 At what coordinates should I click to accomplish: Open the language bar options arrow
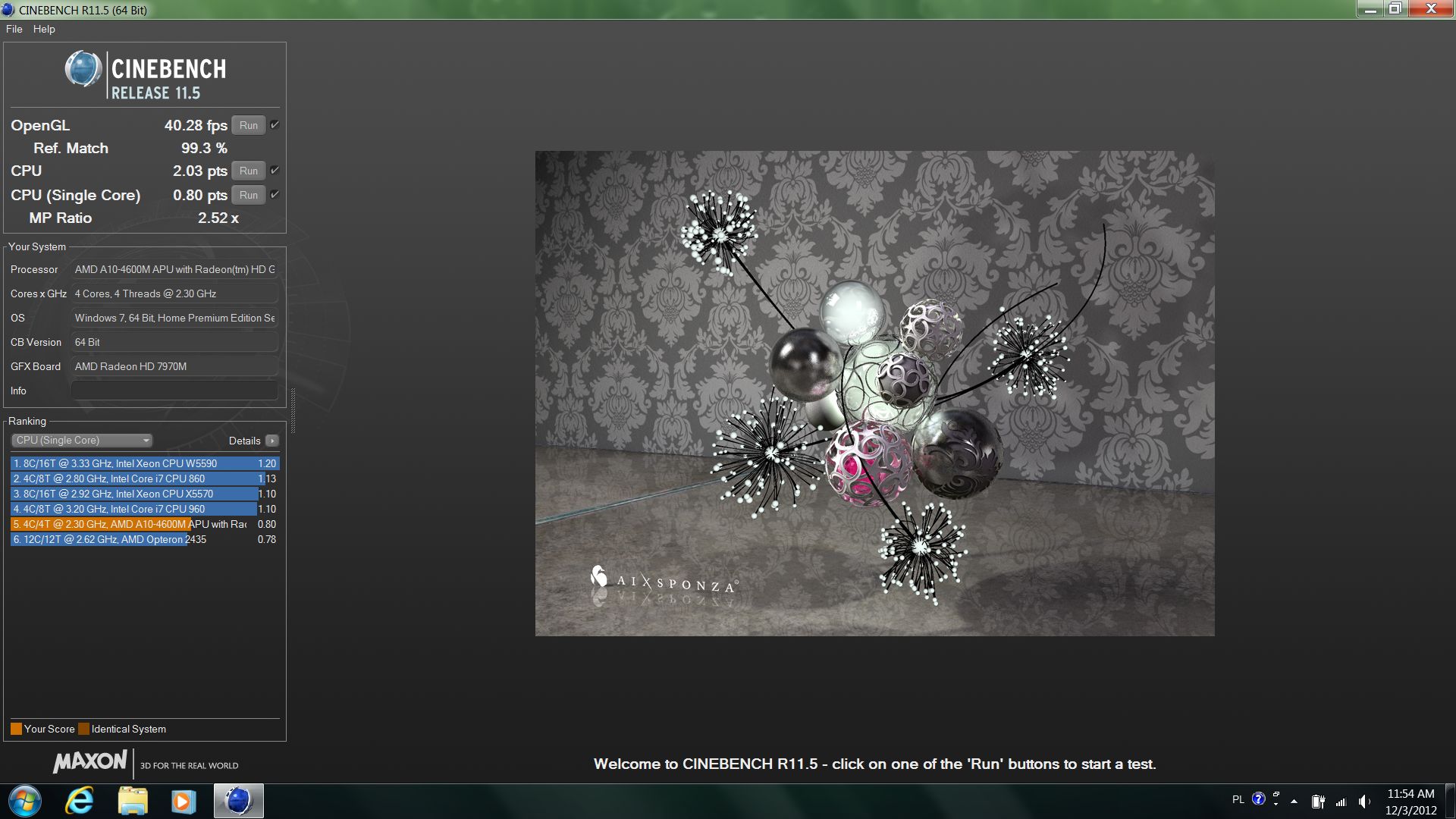(1276, 804)
